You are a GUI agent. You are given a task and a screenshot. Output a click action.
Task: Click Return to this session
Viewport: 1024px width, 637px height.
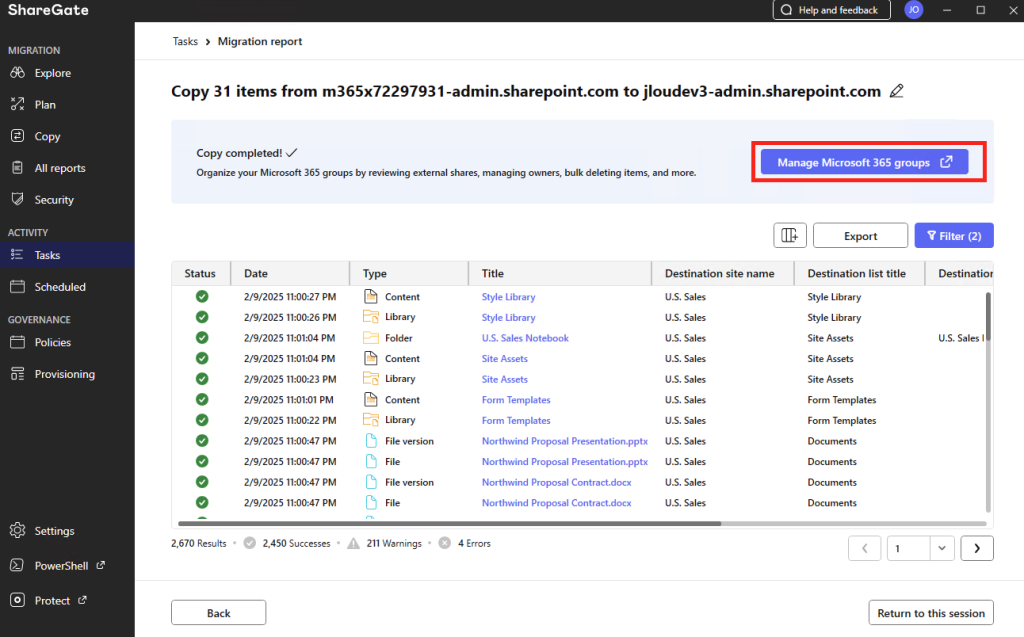click(x=931, y=613)
